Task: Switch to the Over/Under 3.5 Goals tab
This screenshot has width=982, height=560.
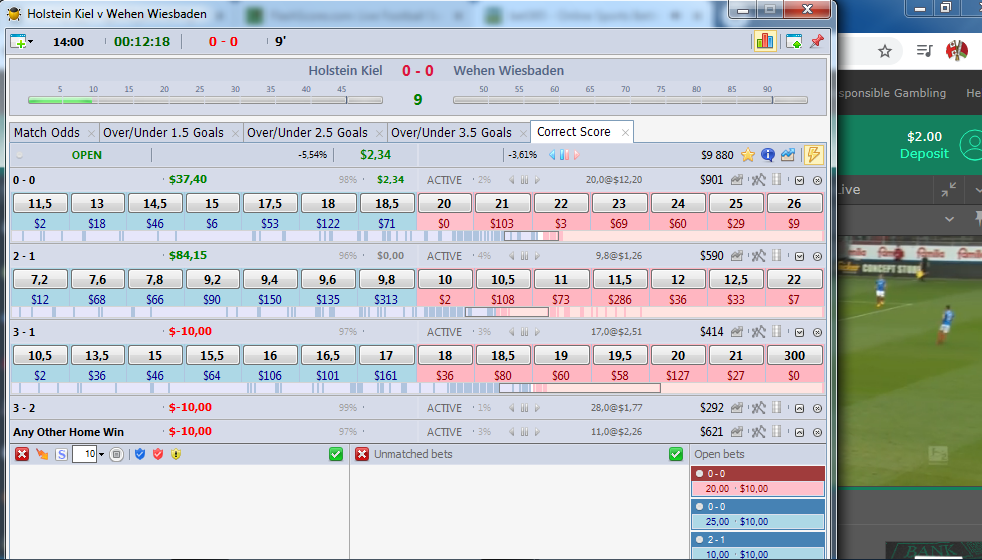Action: [452, 133]
